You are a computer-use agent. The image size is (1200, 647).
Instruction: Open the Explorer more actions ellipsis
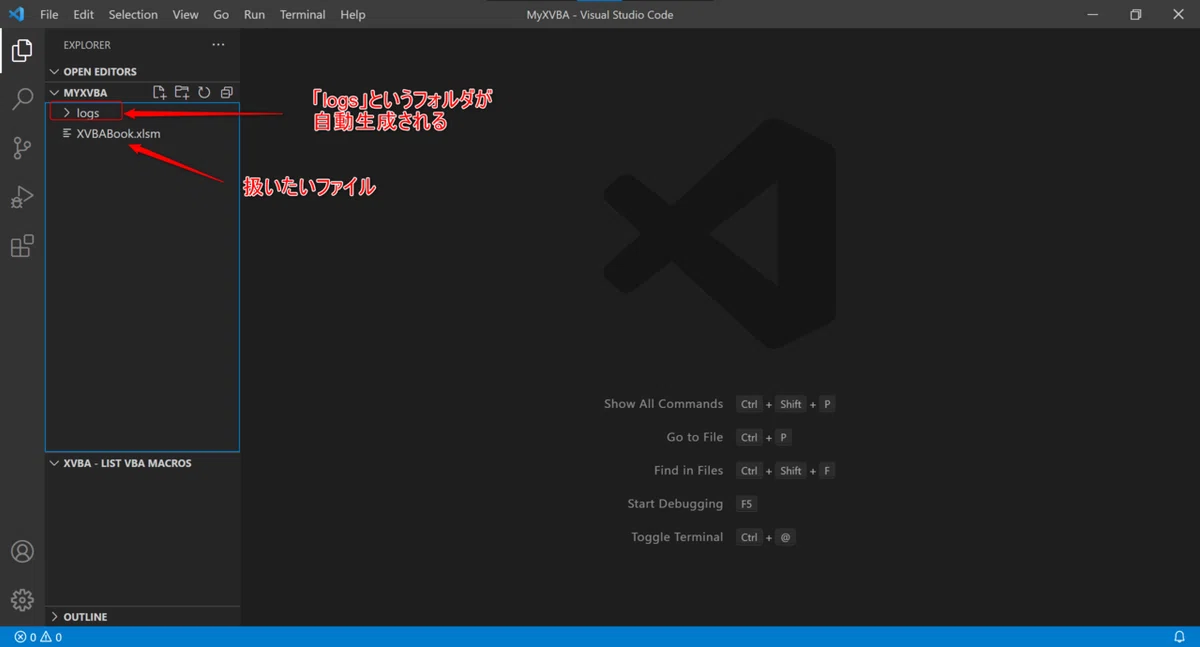point(218,45)
